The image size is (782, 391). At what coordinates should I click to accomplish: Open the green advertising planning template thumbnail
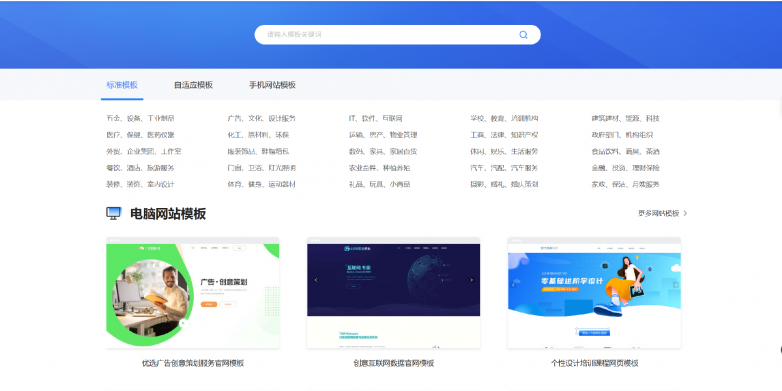(x=193, y=293)
